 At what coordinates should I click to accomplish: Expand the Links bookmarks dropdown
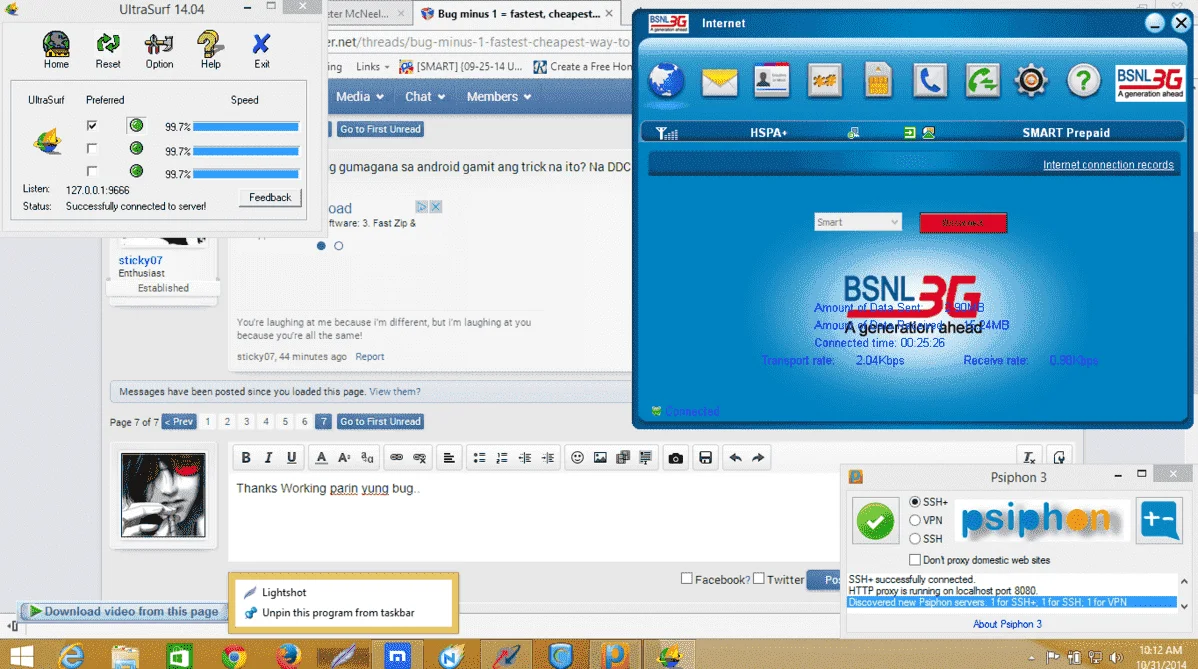[373, 66]
